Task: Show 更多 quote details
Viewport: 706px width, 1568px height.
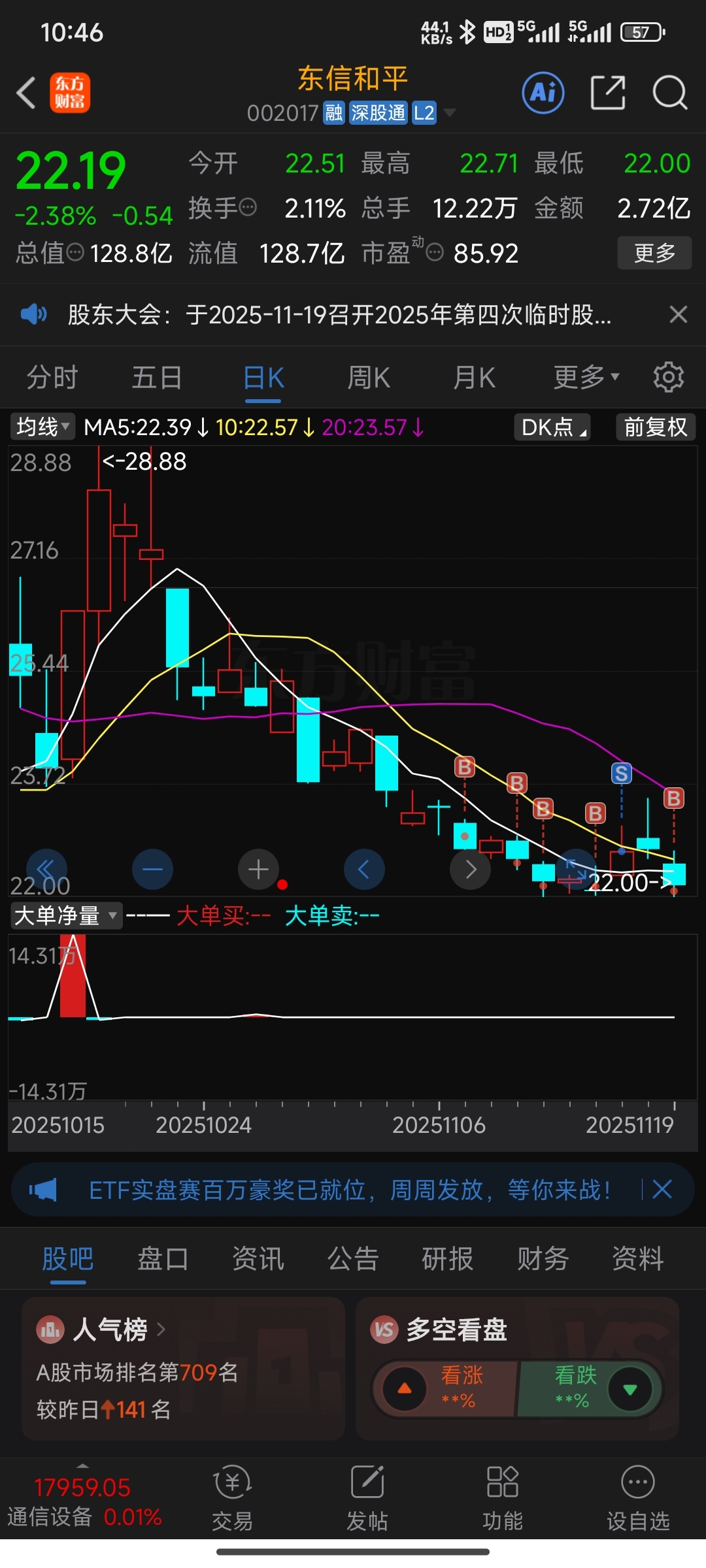Action: 654,253
